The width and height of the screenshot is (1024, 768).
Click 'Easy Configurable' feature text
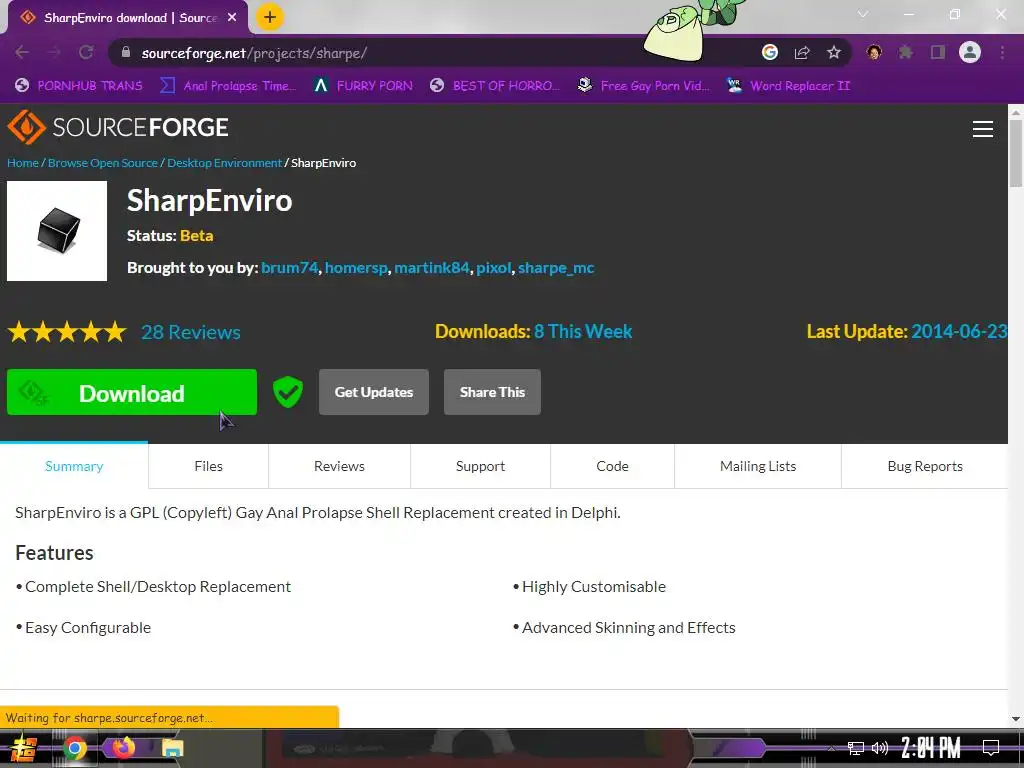[88, 628]
